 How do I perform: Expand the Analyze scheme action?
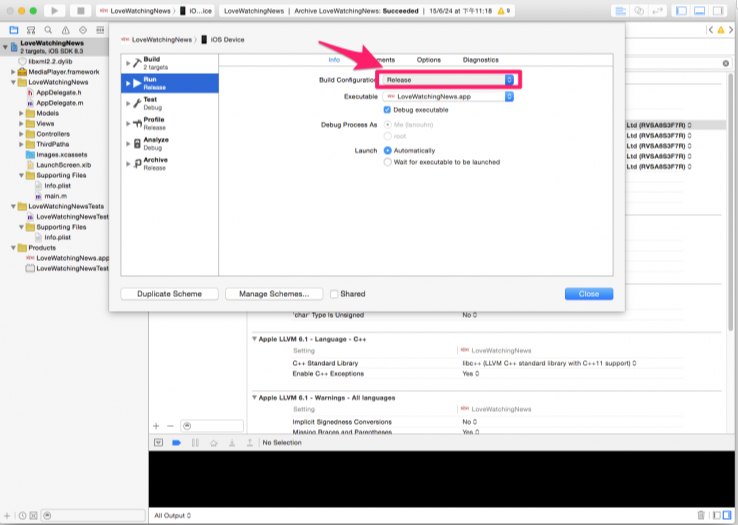pyautogui.click(x=128, y=144)
